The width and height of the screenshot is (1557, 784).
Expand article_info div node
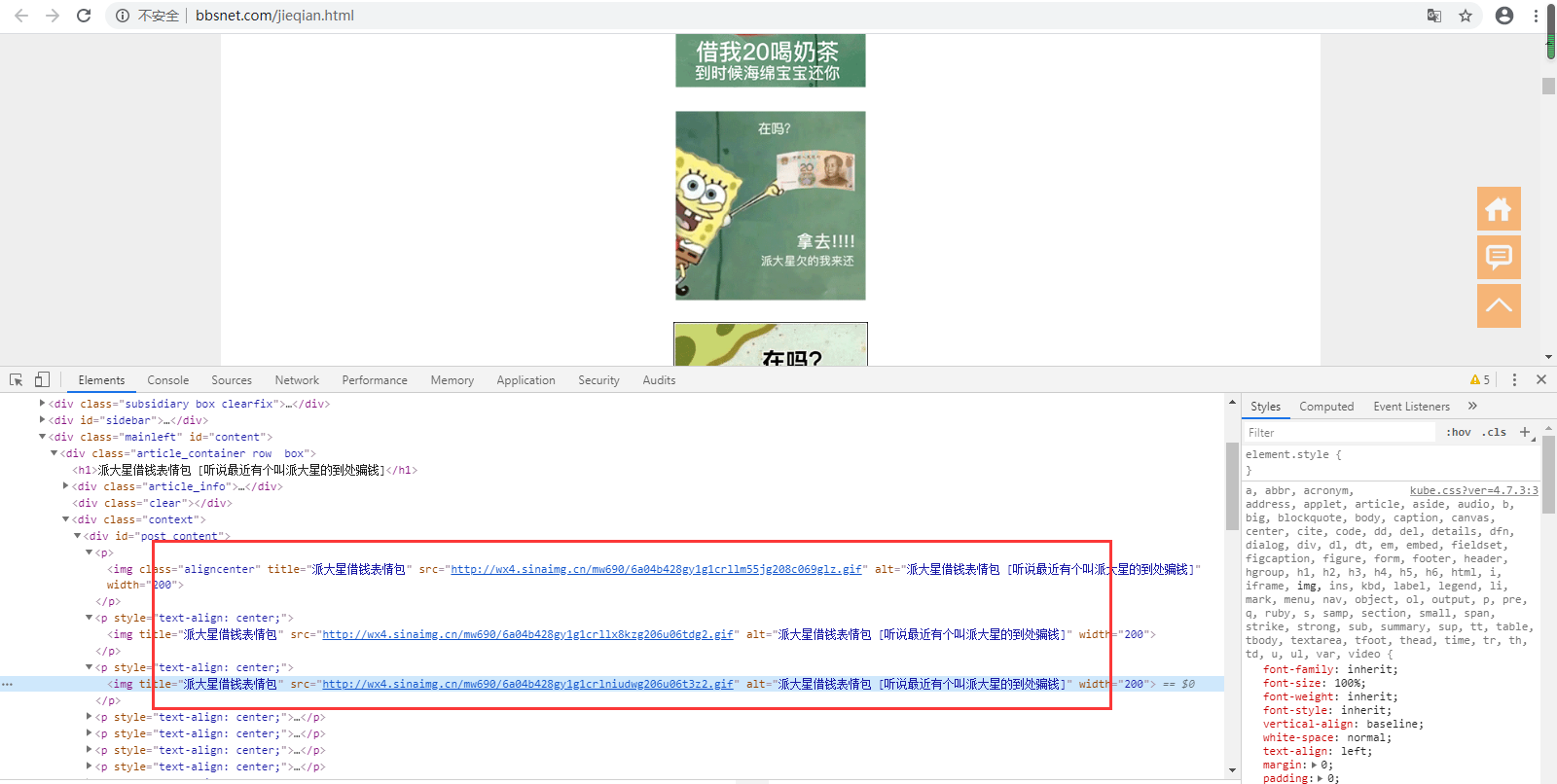pos(66,485)
